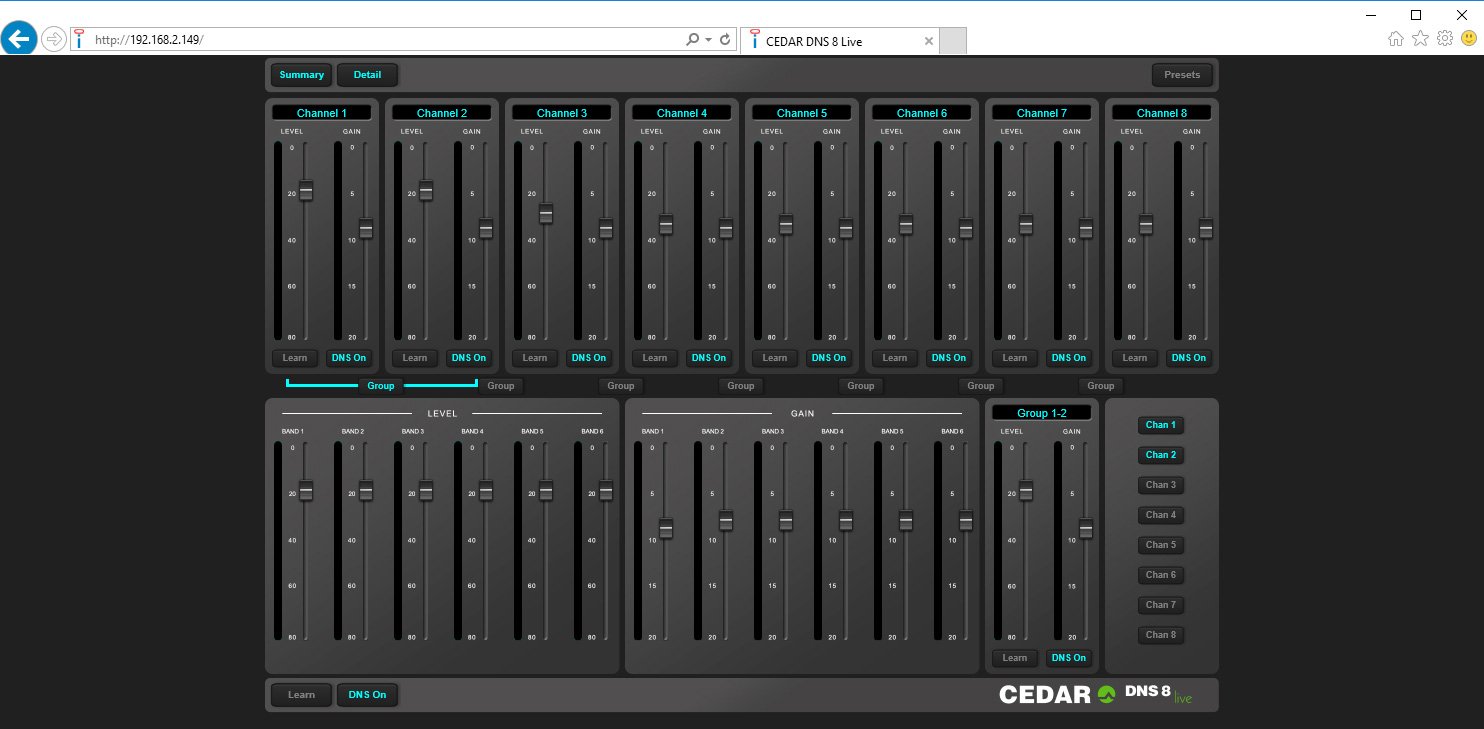1484x729 pixels.
Task: Toggle DNS On for Channel 7
Action: tap(1068, 358)
